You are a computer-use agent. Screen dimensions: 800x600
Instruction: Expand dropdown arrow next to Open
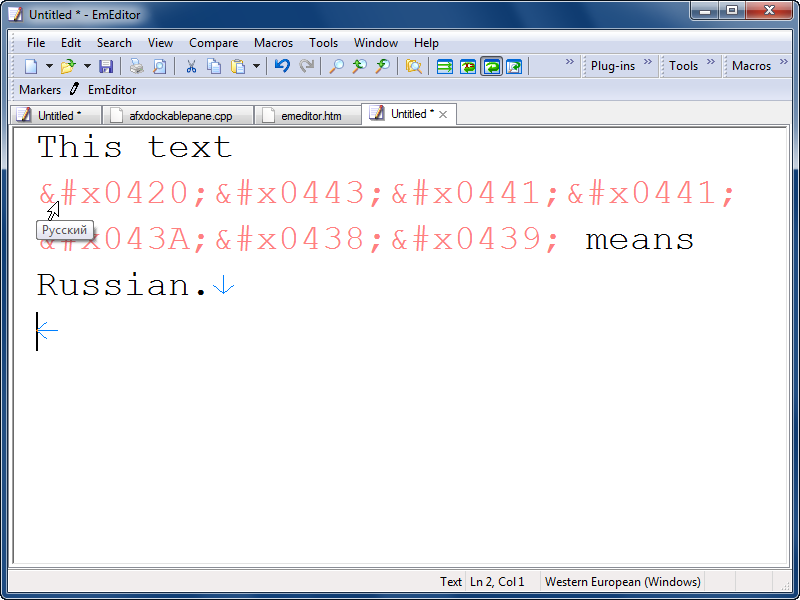(x=87, y=66)
